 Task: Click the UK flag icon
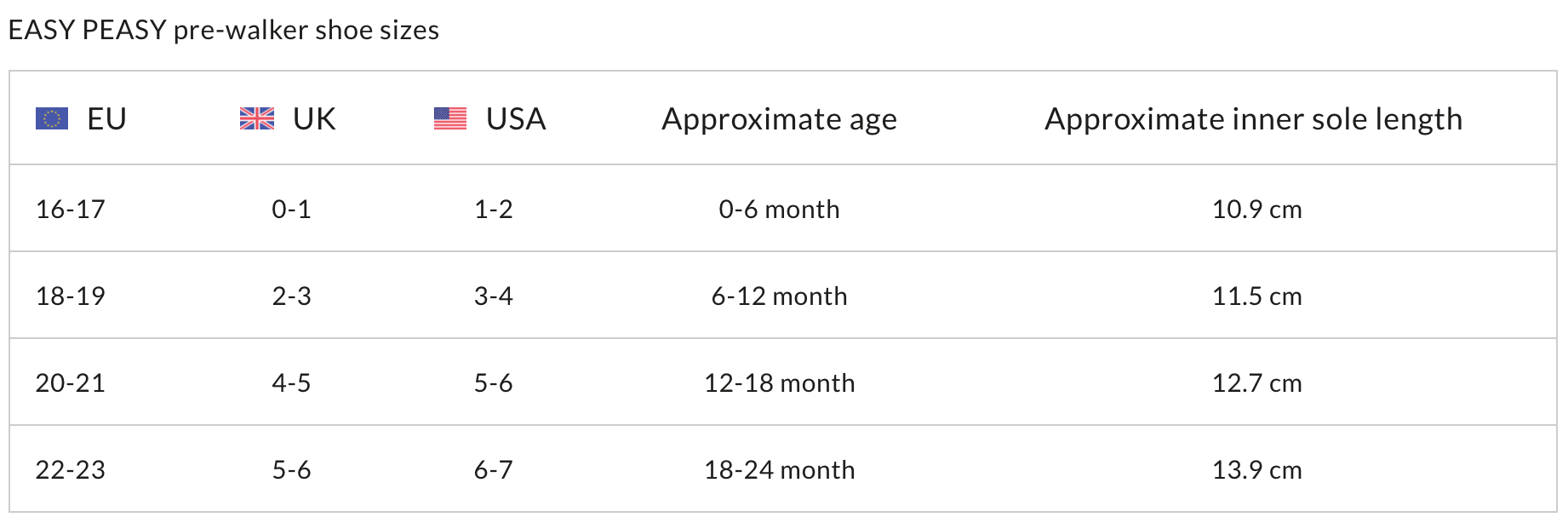(x=257, y=118)
